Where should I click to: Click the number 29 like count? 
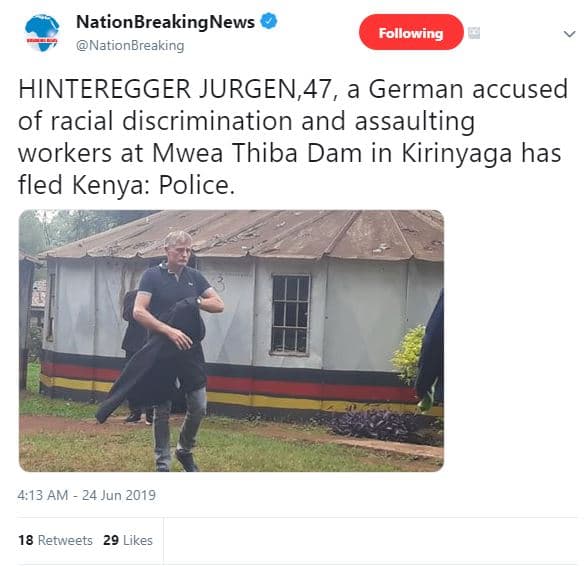(111, 540)
